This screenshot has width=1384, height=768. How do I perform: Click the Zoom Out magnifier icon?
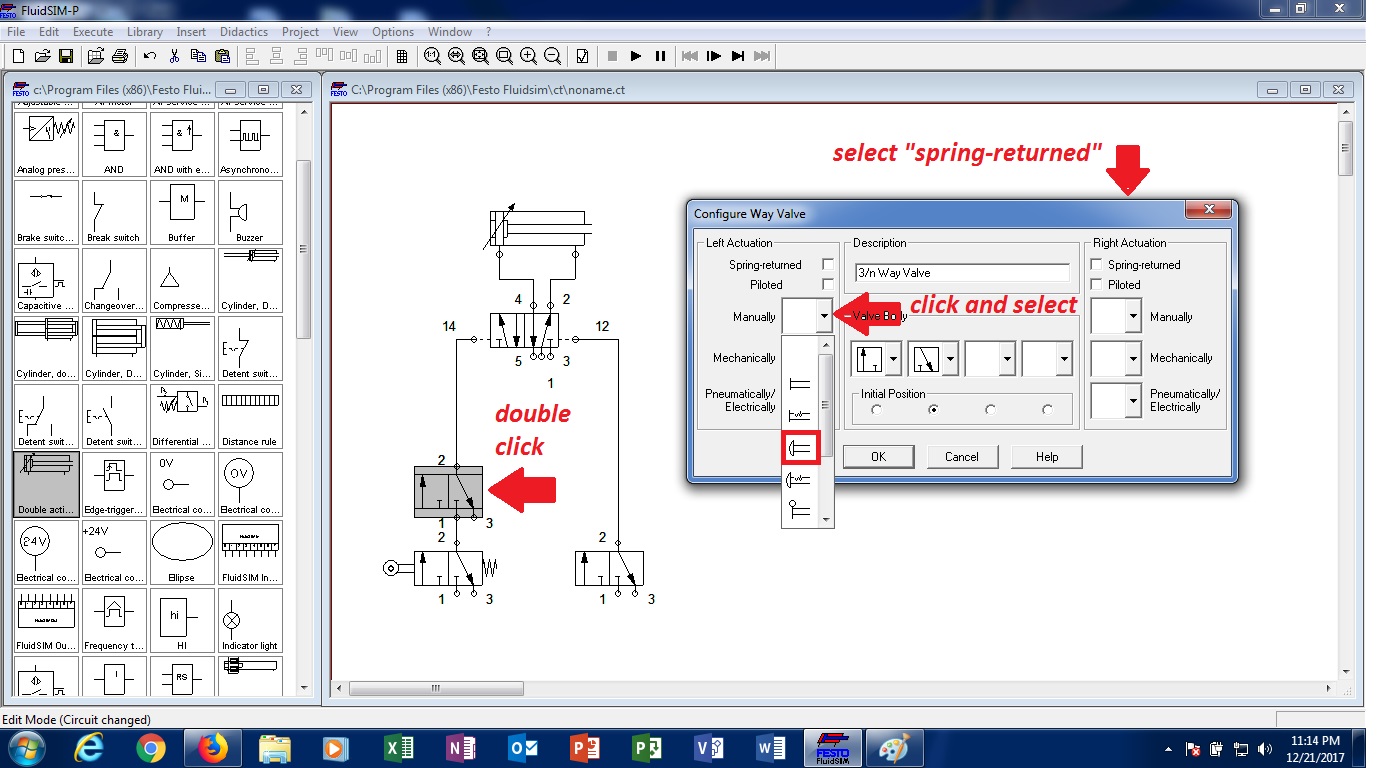(552, 56)
